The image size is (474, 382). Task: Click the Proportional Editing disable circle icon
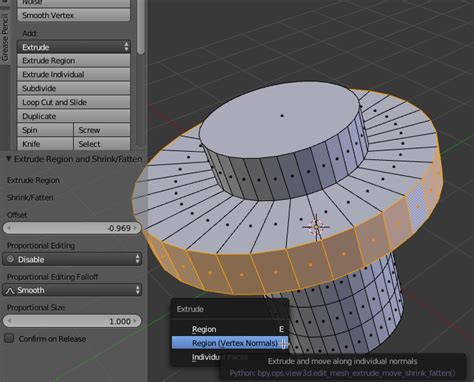(x=11, y=259)
